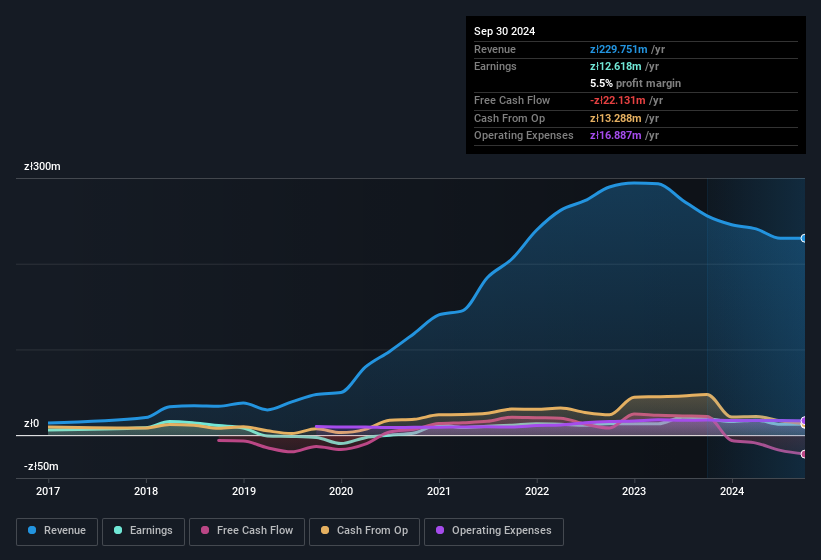Click the zł0 y-axis label
Screen dimensions: 821x560
31,423
